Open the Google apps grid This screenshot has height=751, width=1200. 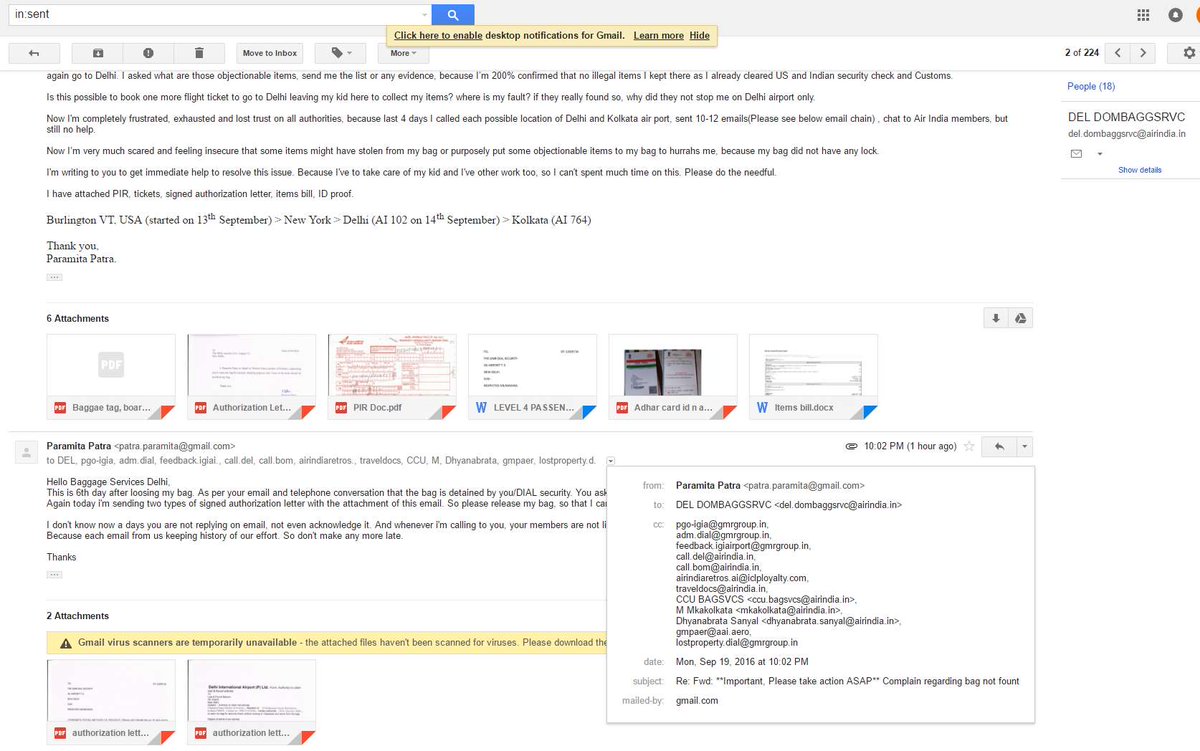(1144, 15)
